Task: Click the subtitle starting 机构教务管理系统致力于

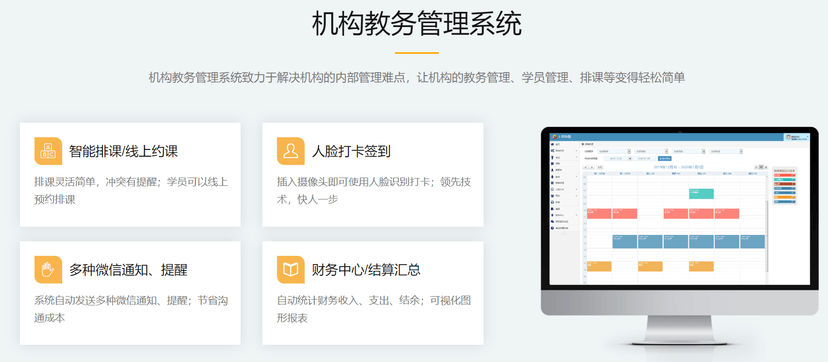Action: [417, 78]
